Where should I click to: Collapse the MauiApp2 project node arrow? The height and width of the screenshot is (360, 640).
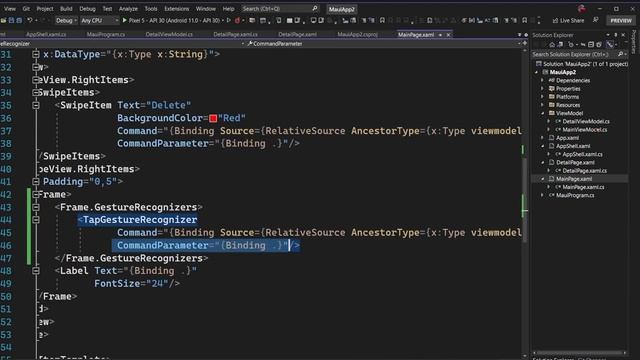coord(537,72)
